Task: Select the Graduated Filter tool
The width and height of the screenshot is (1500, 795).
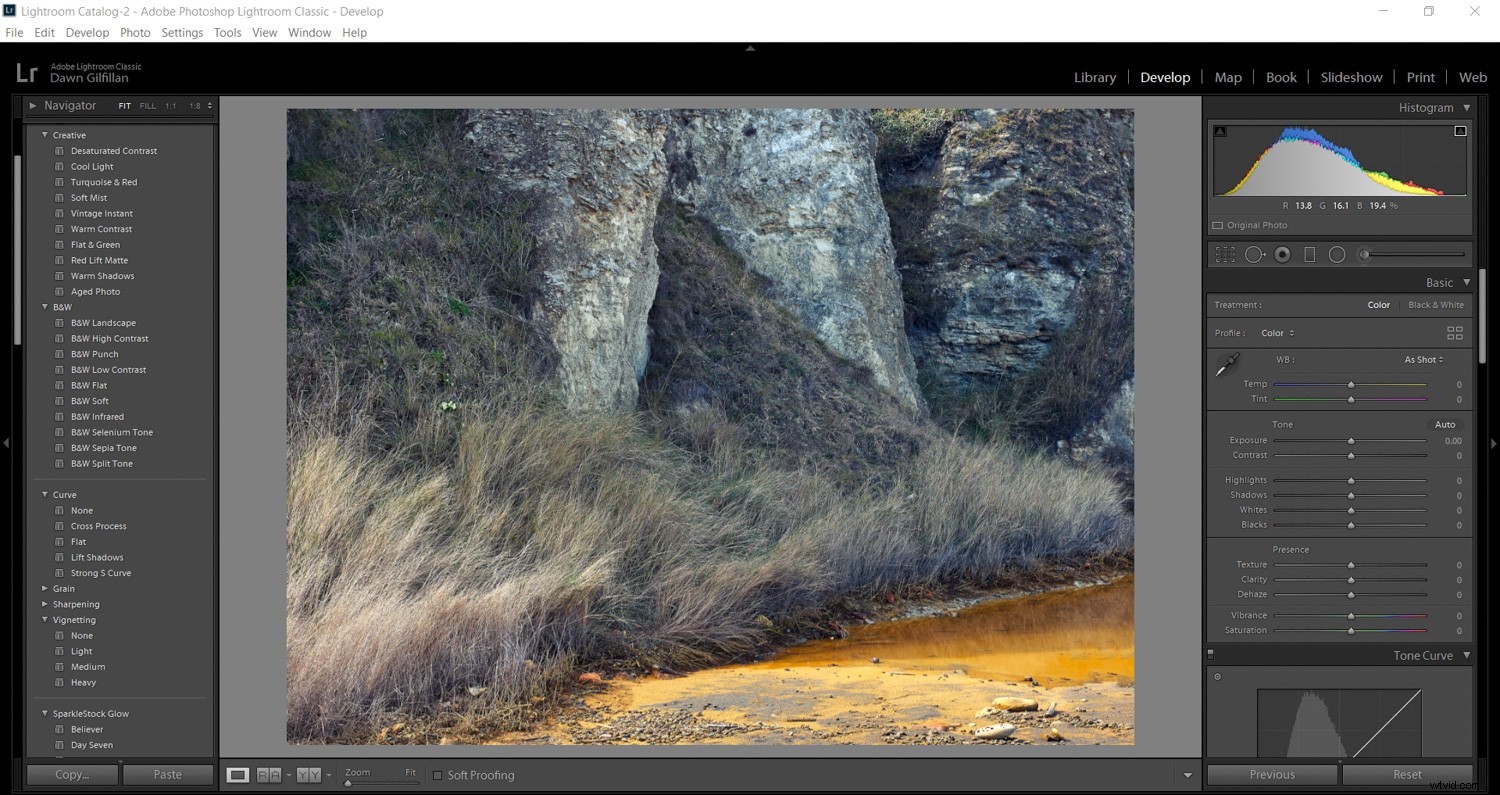Action: [1310, 253]
